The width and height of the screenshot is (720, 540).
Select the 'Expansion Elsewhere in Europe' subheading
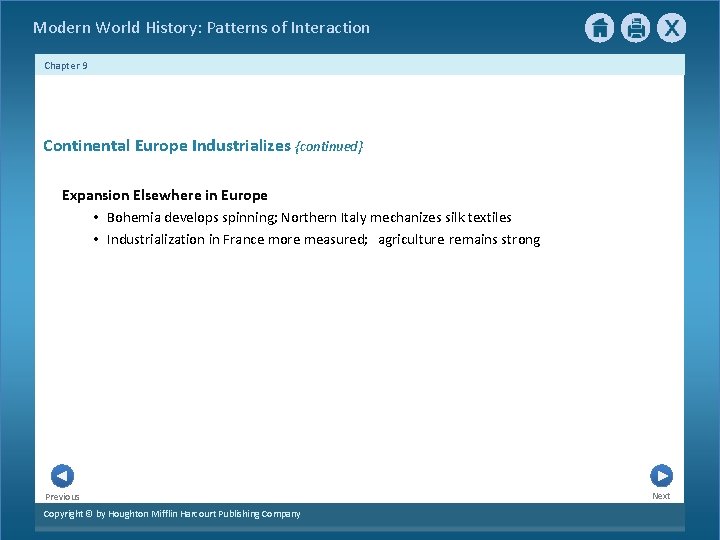(165, 195)
